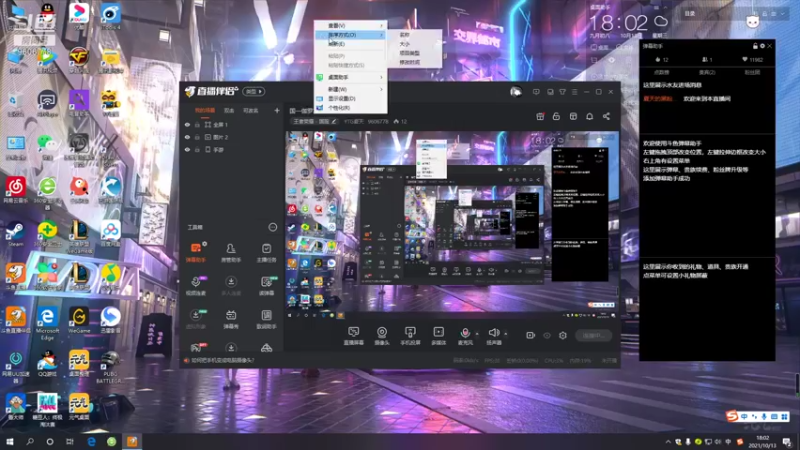800x450 pixels.
Task: Sort by 名称 in submenu
Action: point(414,35)
